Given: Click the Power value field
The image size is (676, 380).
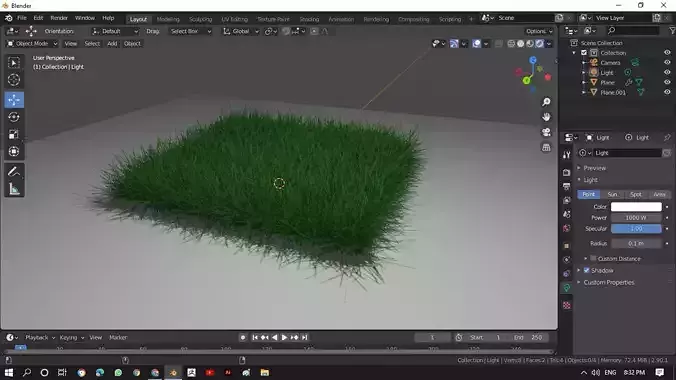Looking at the screenshot, I should click(x=636, y=218).
